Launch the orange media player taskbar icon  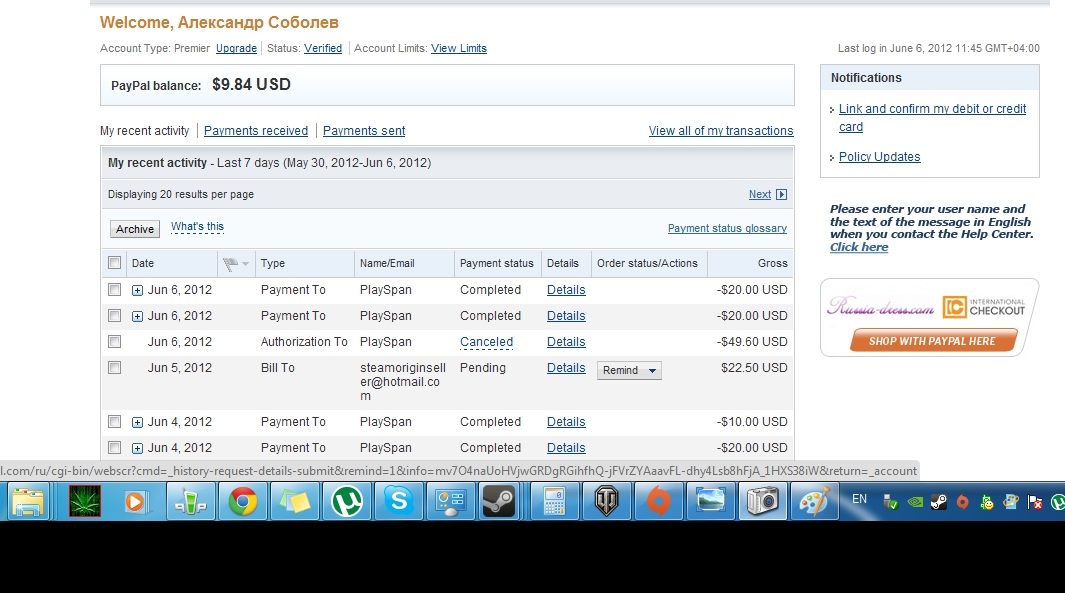tap(136, 502)
